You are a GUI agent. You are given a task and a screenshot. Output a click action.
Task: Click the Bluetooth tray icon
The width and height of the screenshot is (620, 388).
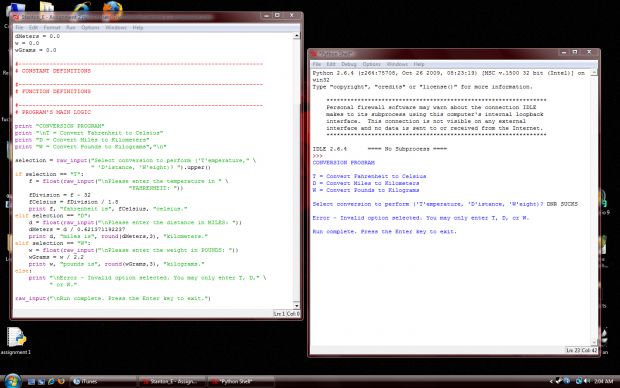point(567,381)
